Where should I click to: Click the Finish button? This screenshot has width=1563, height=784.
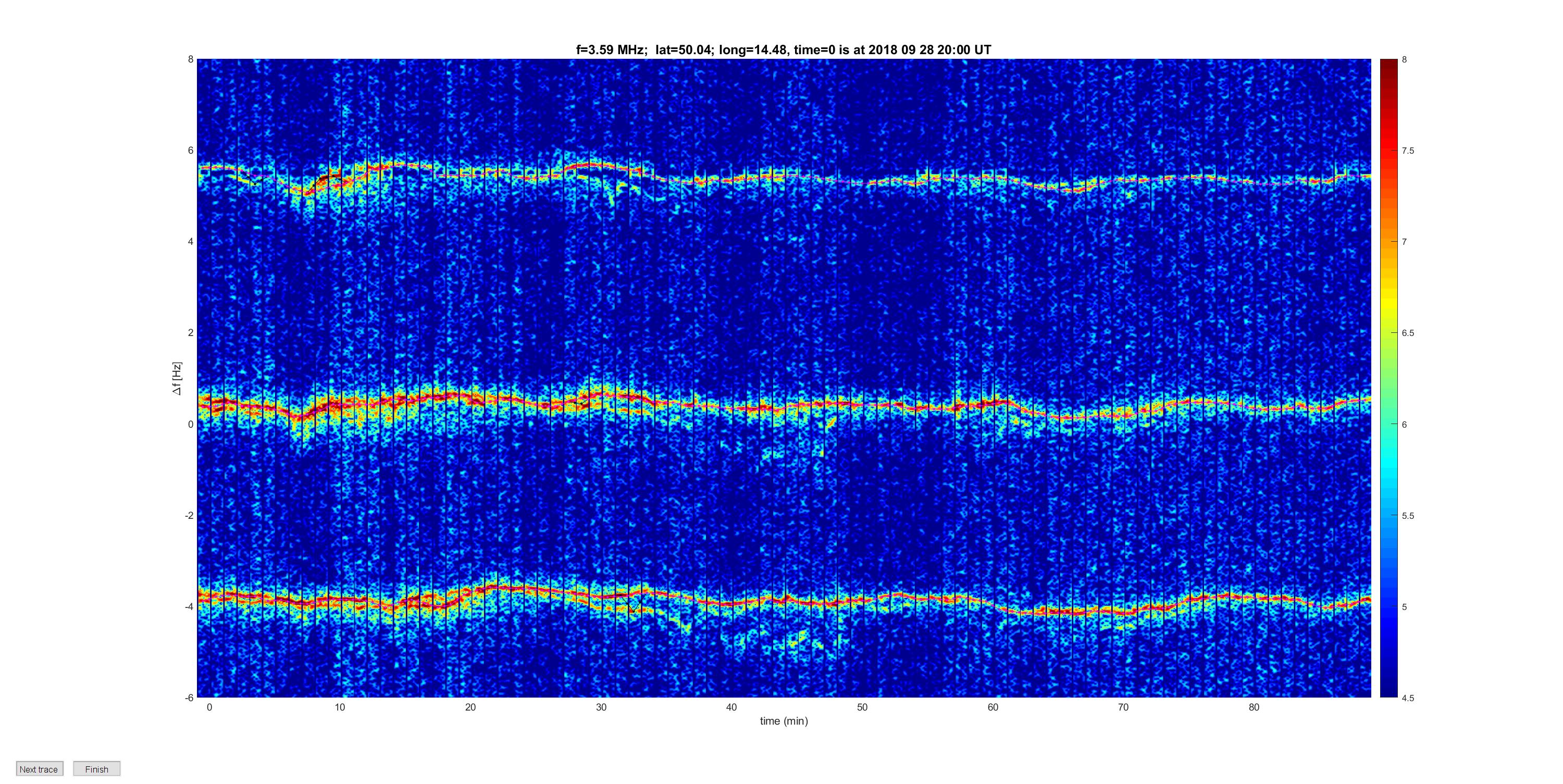[x=96, y=769]
